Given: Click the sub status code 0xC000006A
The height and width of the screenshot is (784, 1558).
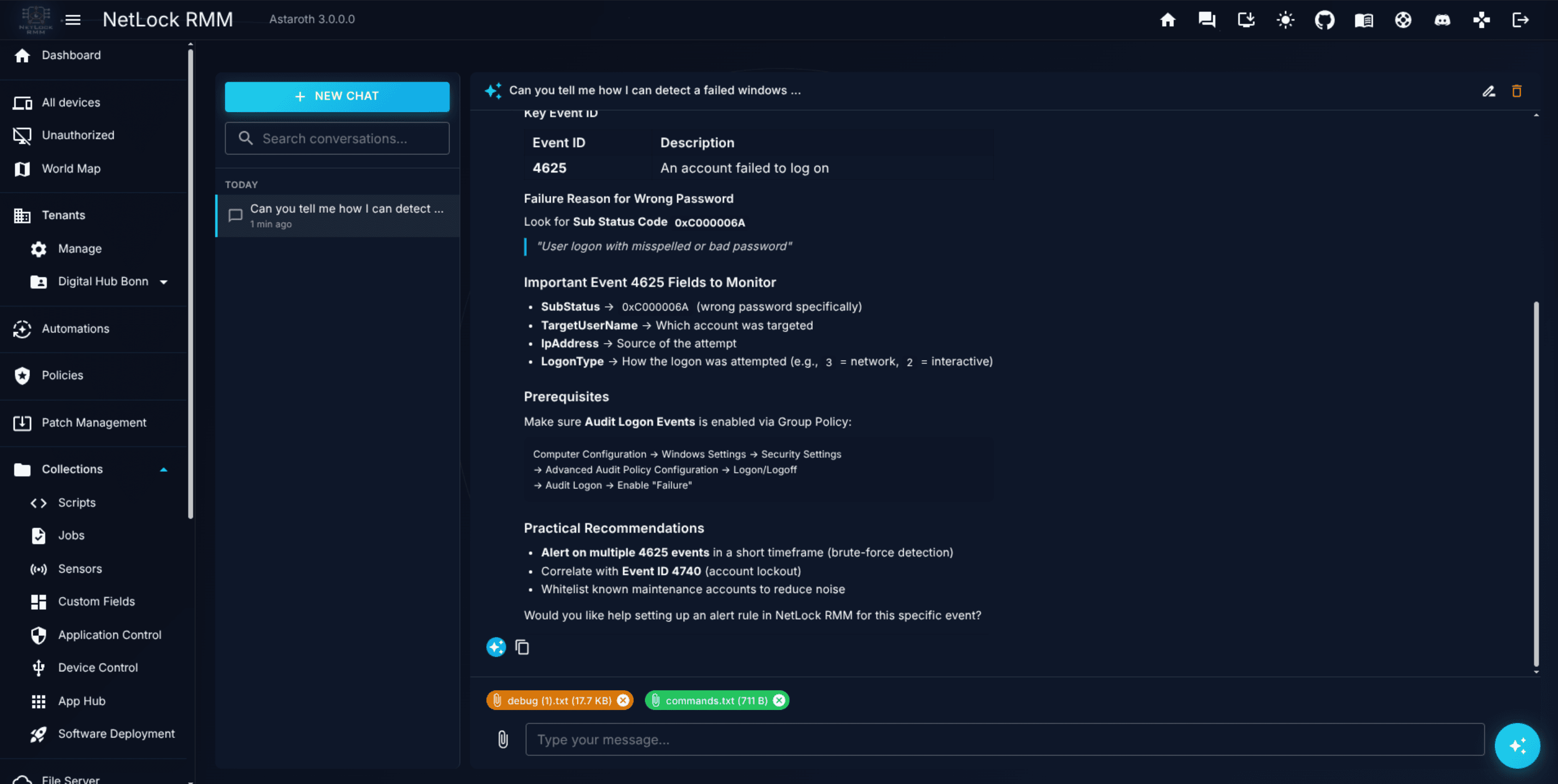Looking at the screenshot, I should click(x=710, y=223).
